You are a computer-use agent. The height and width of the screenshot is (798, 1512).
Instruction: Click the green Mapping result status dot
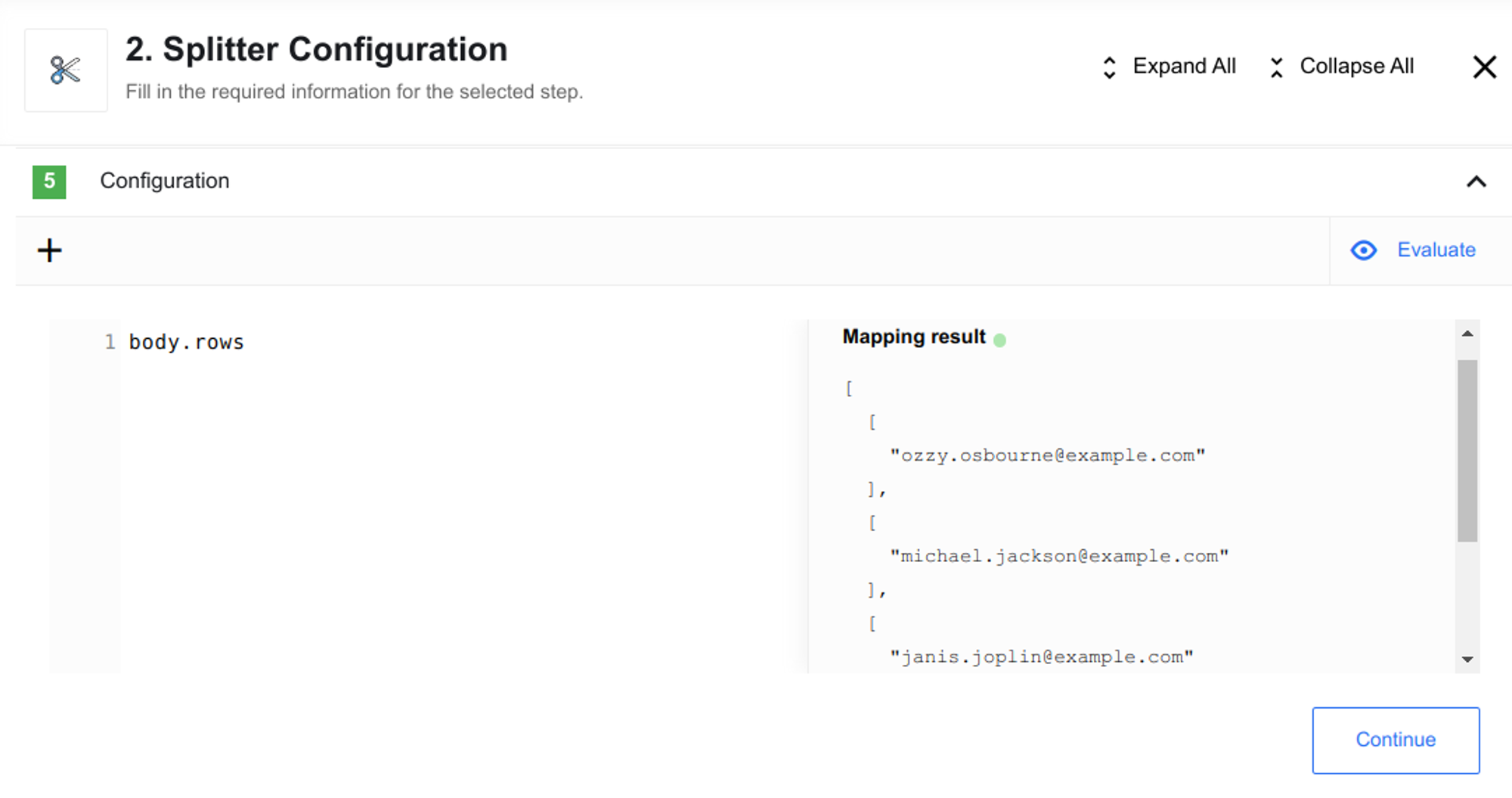pyautogui.click(x=999, y=340)
